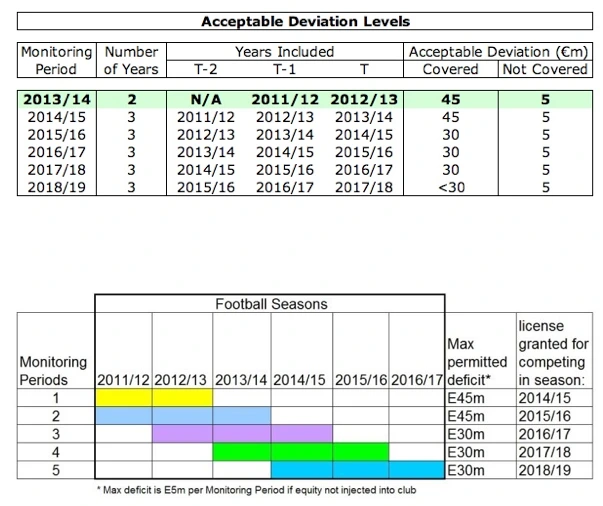Image resolution: width=603 pixels, height=506 pixels.
Task: Select the purple 2014/15 cell in period 3
Action: click(x=302, y=434)
